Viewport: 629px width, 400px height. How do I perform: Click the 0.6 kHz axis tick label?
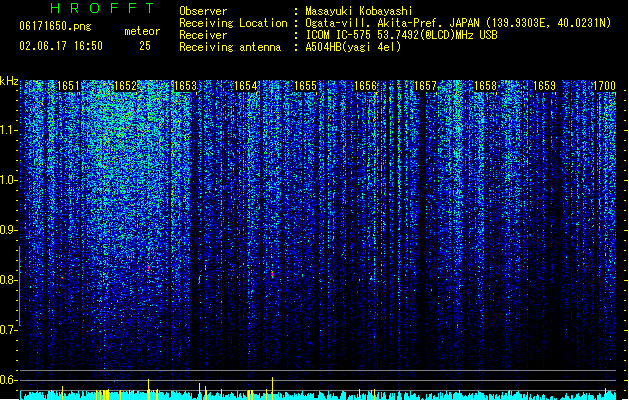point(8,380)
